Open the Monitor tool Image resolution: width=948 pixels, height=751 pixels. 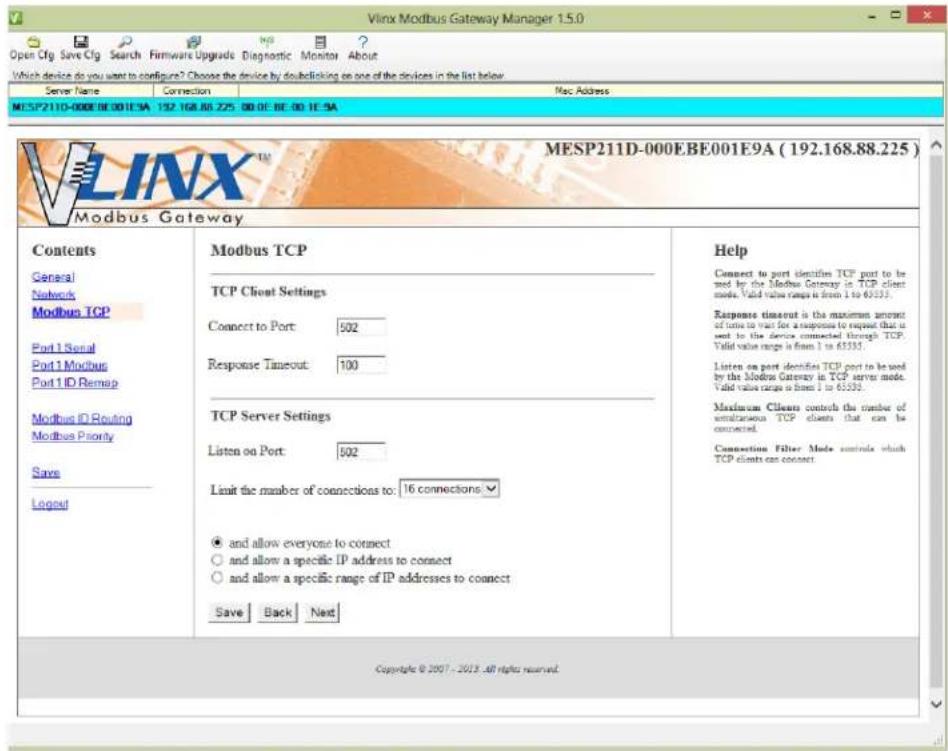click(320, 48)
